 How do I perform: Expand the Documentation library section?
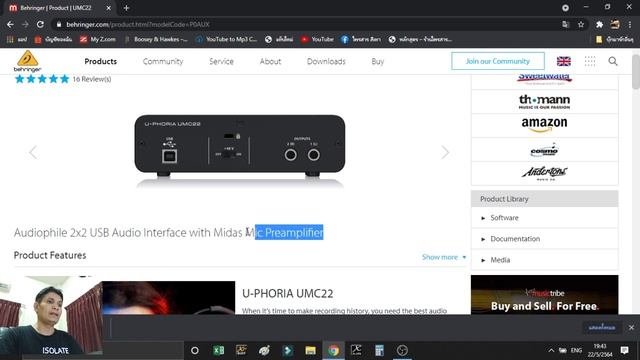point(544,239)
